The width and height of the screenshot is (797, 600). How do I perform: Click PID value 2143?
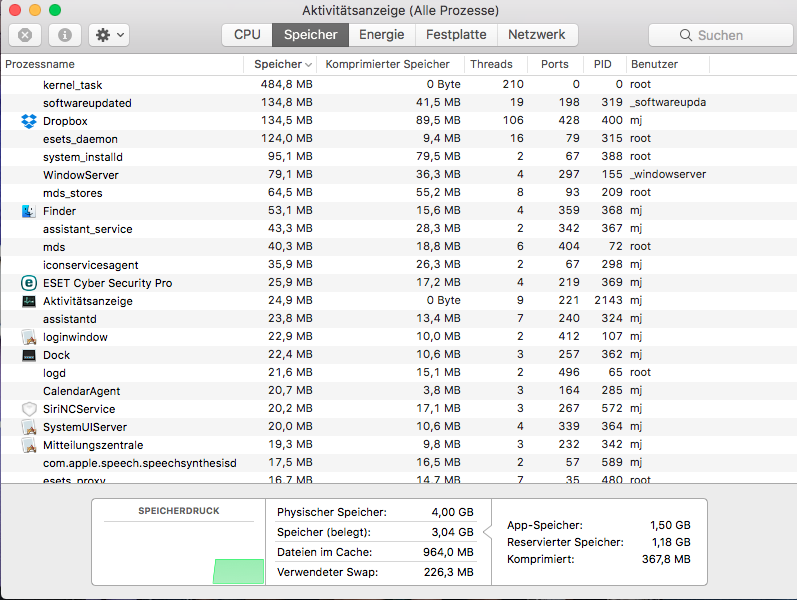[608, 301]
